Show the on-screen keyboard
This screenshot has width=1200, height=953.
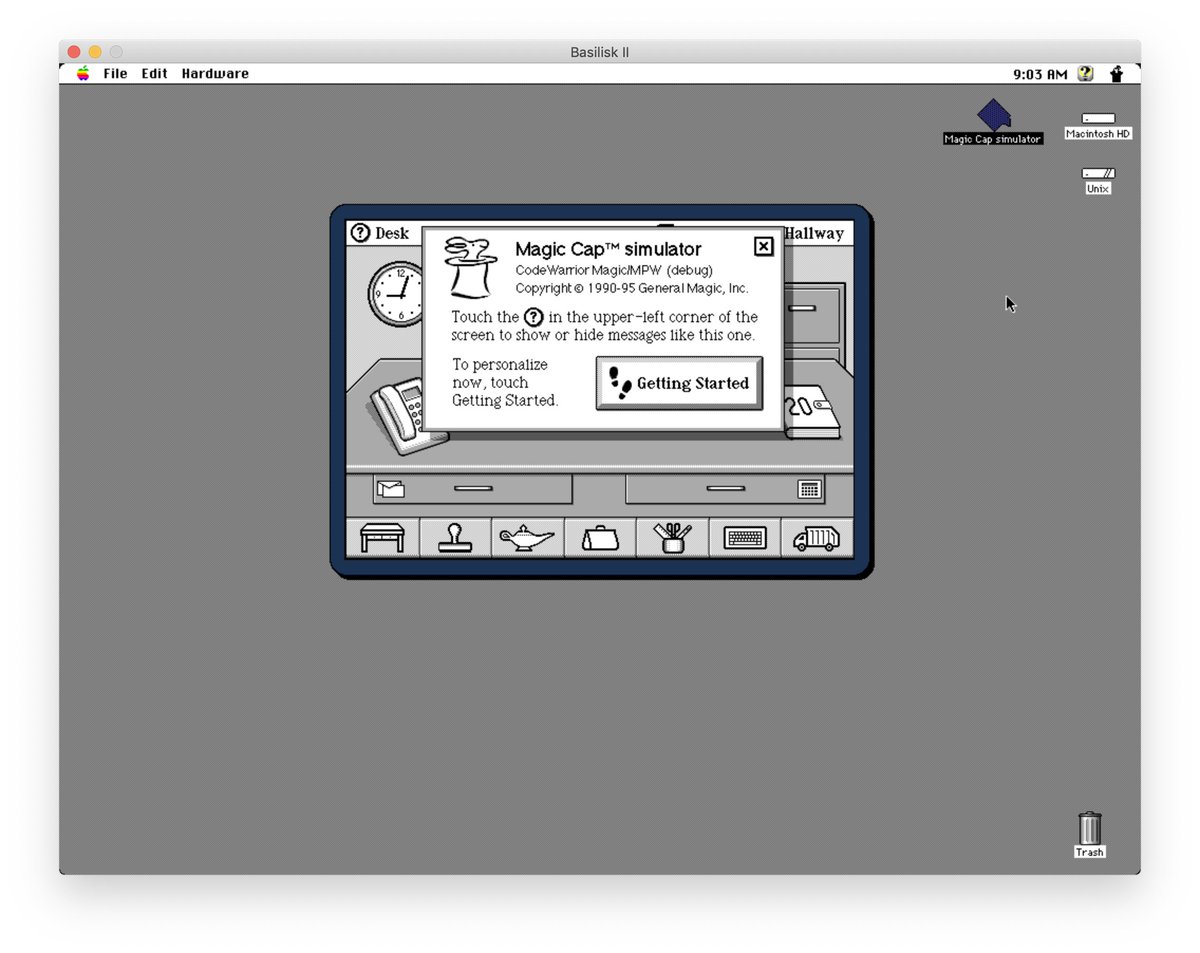click(x=745, y=538)
